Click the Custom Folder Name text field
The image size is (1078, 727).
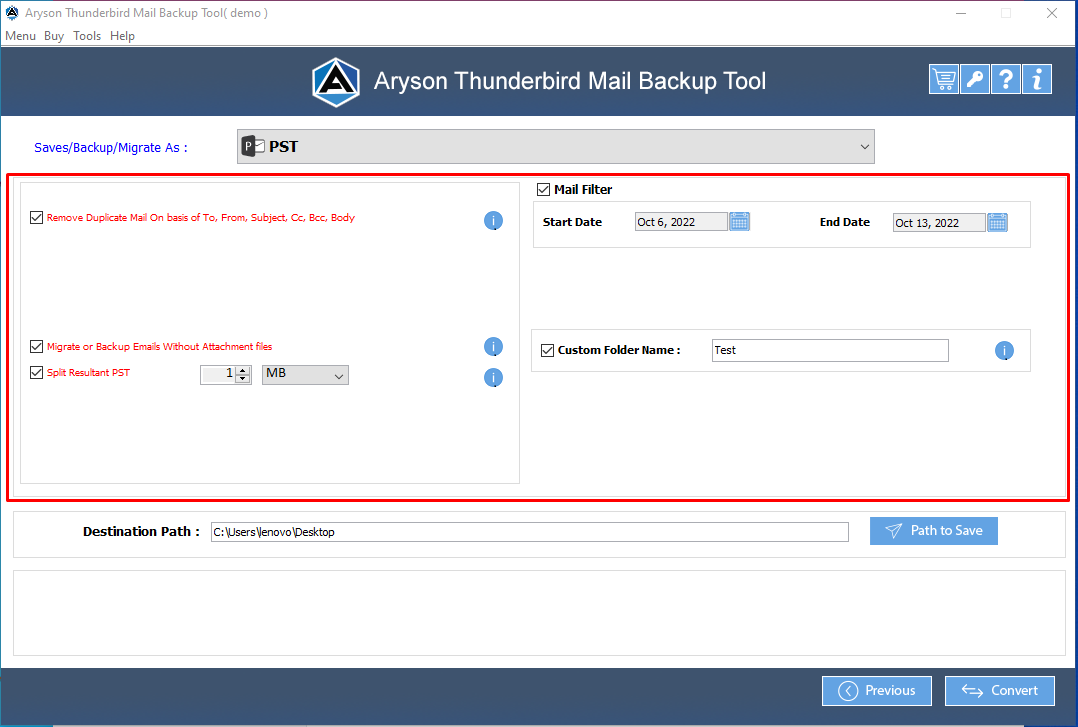tap(830, 350)
